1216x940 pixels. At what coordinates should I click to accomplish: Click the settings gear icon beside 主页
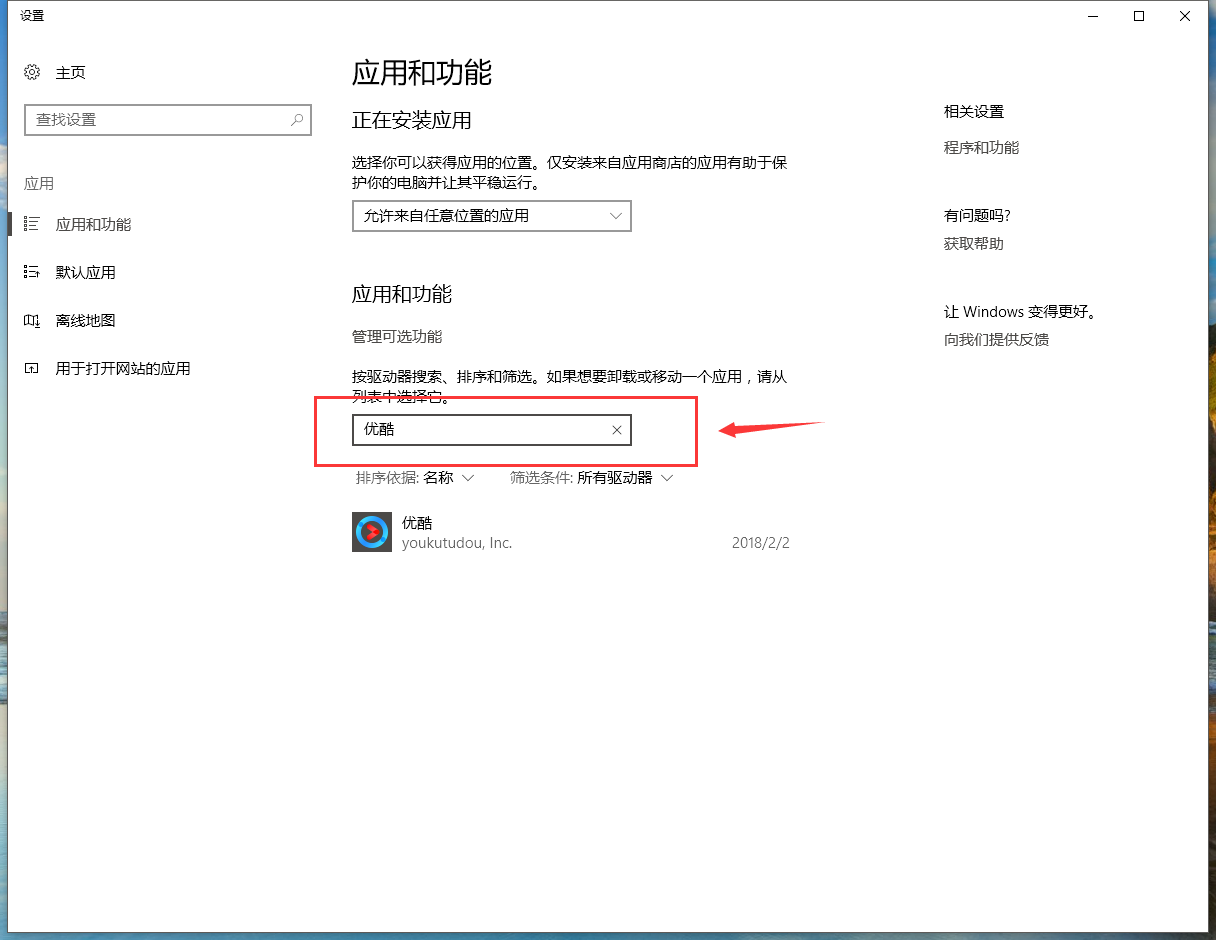point(30,72)
